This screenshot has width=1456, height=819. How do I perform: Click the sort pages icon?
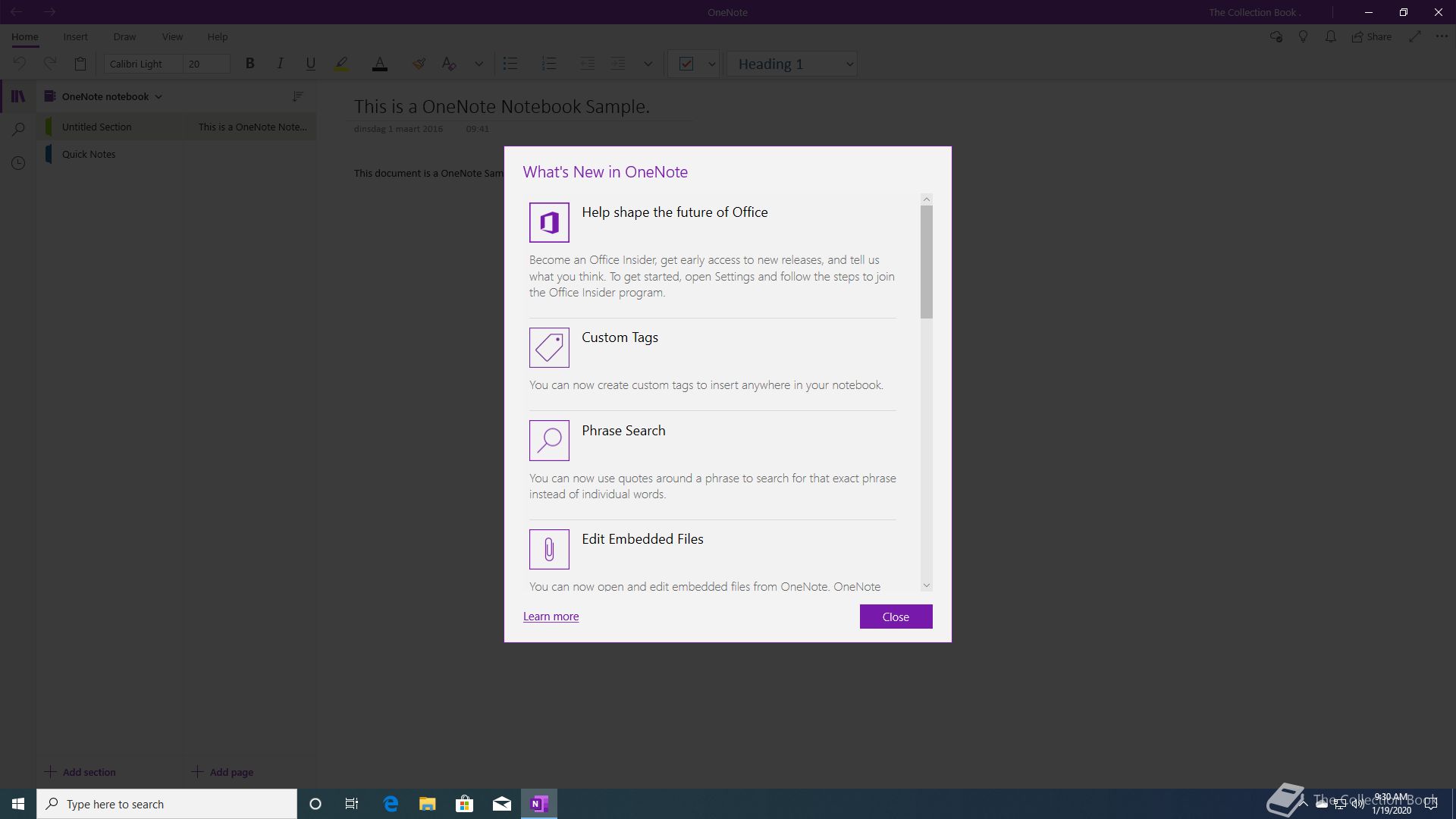tap(298, 96)
